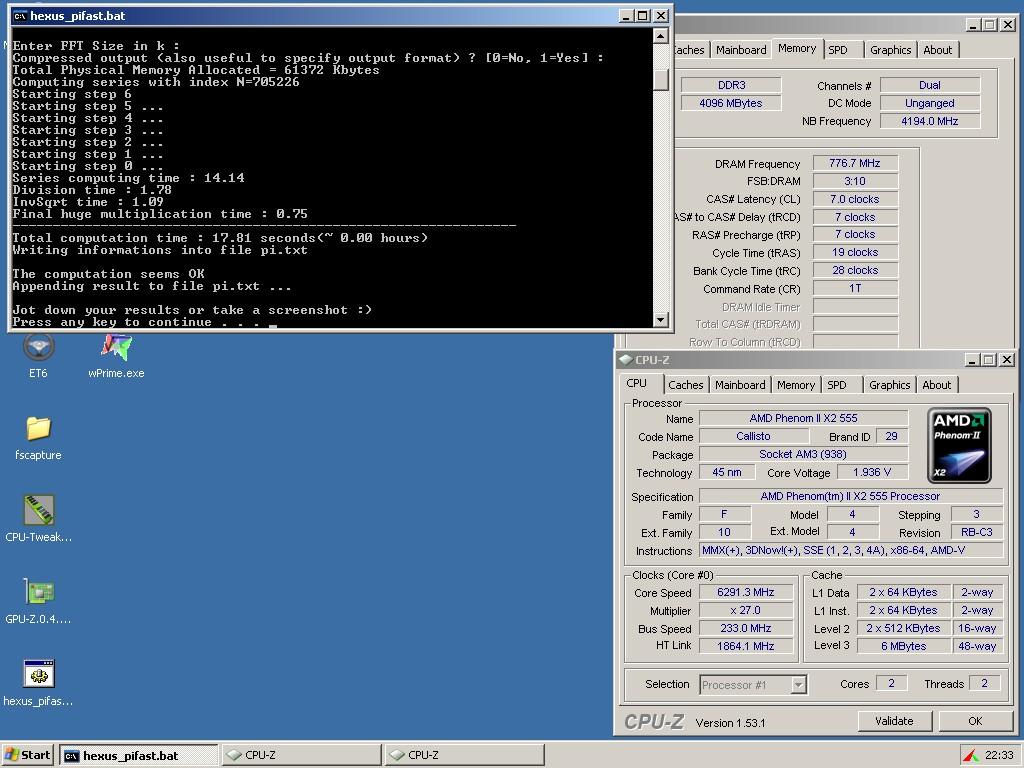Viewport: 1024px width, 768px height.
Task: Click the taskbar clock showing 22:33
Action: click(x=999, y=756)
